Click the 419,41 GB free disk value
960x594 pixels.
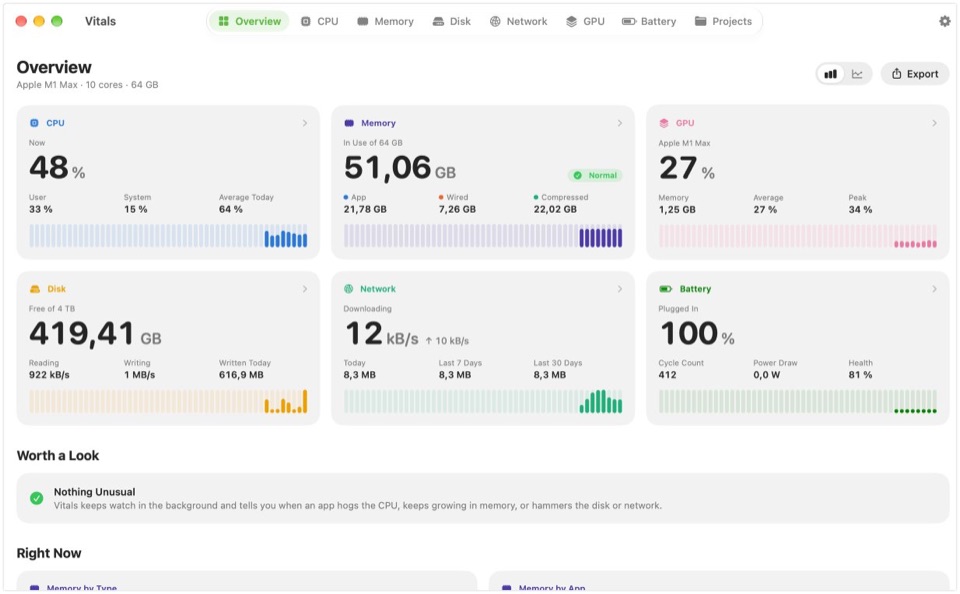(x=95, y=334)
